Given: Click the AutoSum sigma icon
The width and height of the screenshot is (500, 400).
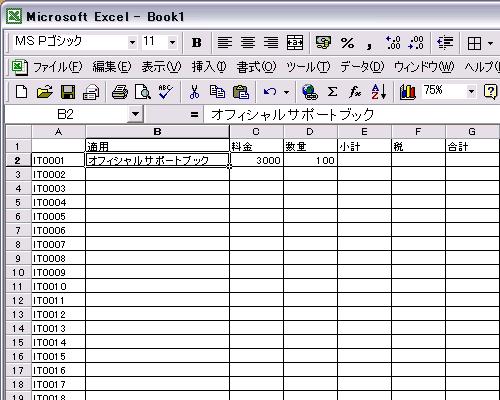Looking at the screenshot, I should point(332,92).
